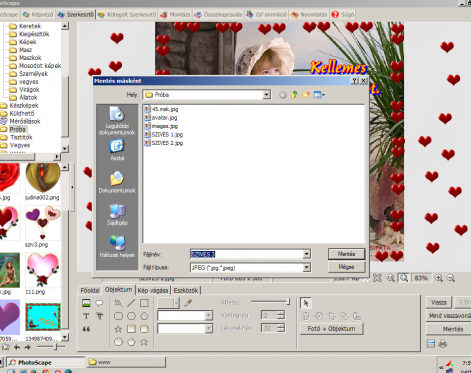Go to Asztal in the places bar

pyautogui.click(x=117, y=150)
